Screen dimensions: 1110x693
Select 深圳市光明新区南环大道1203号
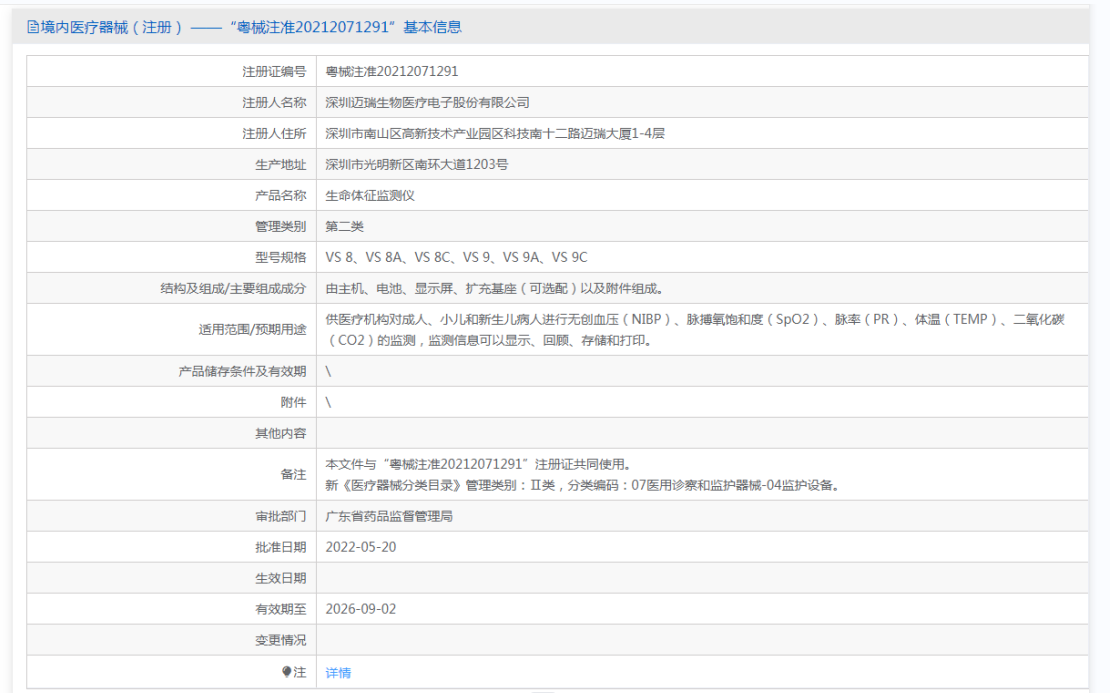[x=416, y=165]
